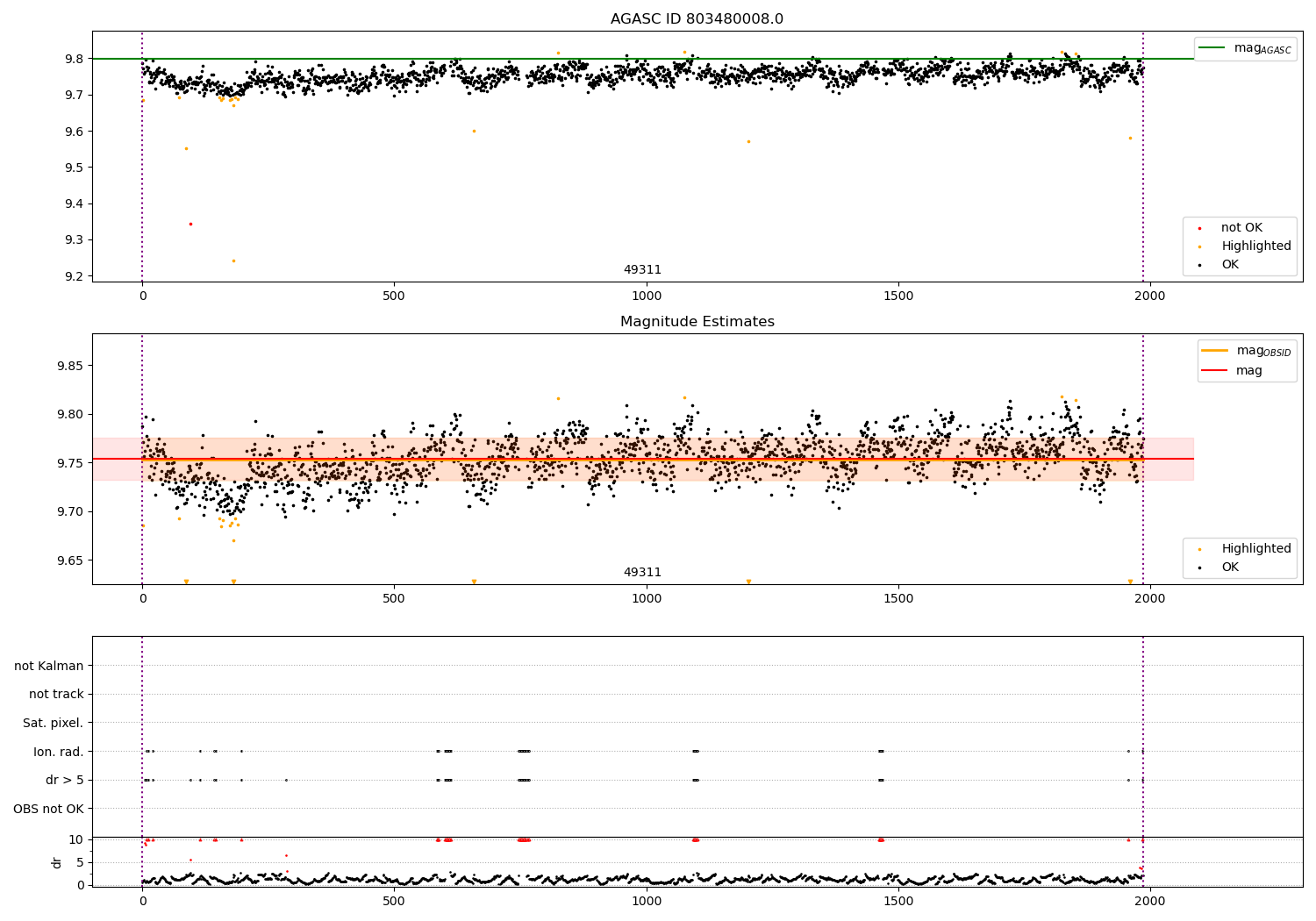Click the 'Highlighted' legend entry in middle plot
The height and width of the screenshot is (921, 1316).
coord(1240,549)
